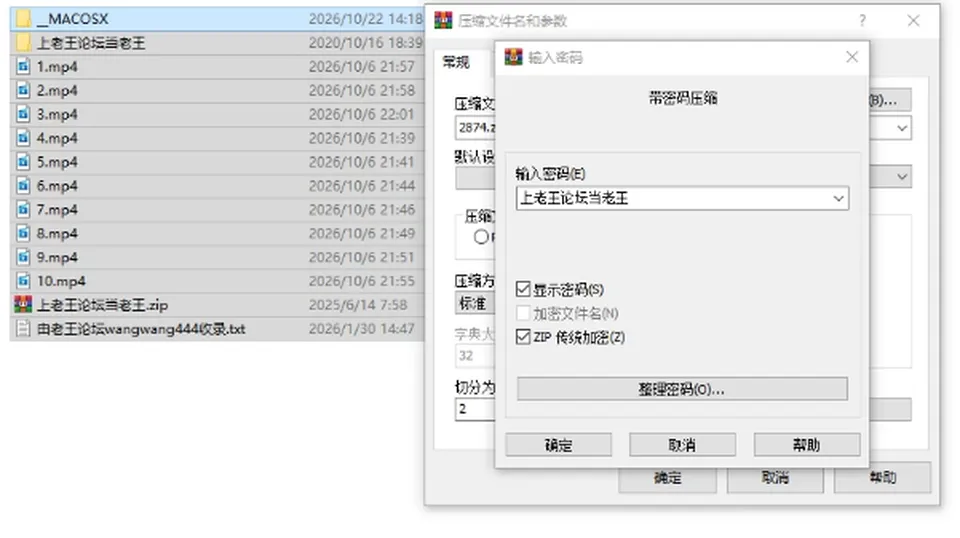Select the radio button under 压缩 group
Screen dimensions: 960x538
[x=481, y=237]
